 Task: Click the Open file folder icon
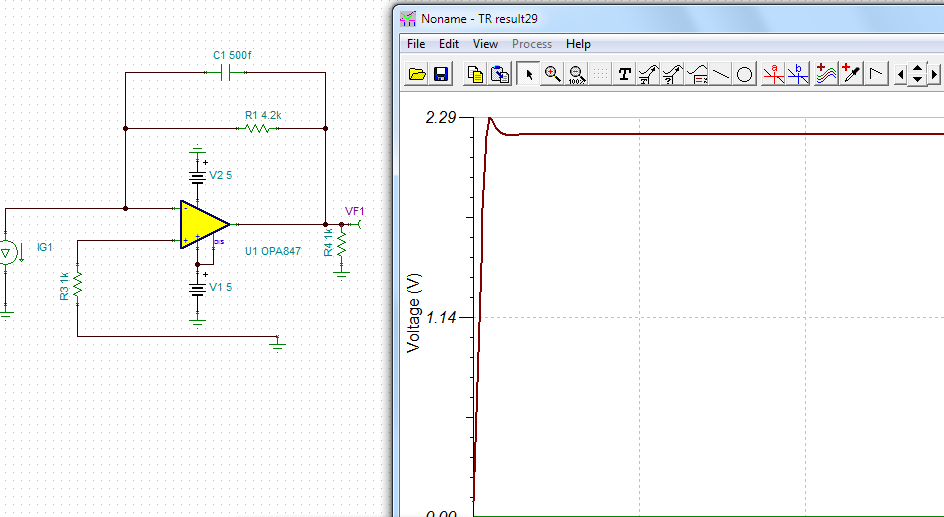[x=418, y=74]
